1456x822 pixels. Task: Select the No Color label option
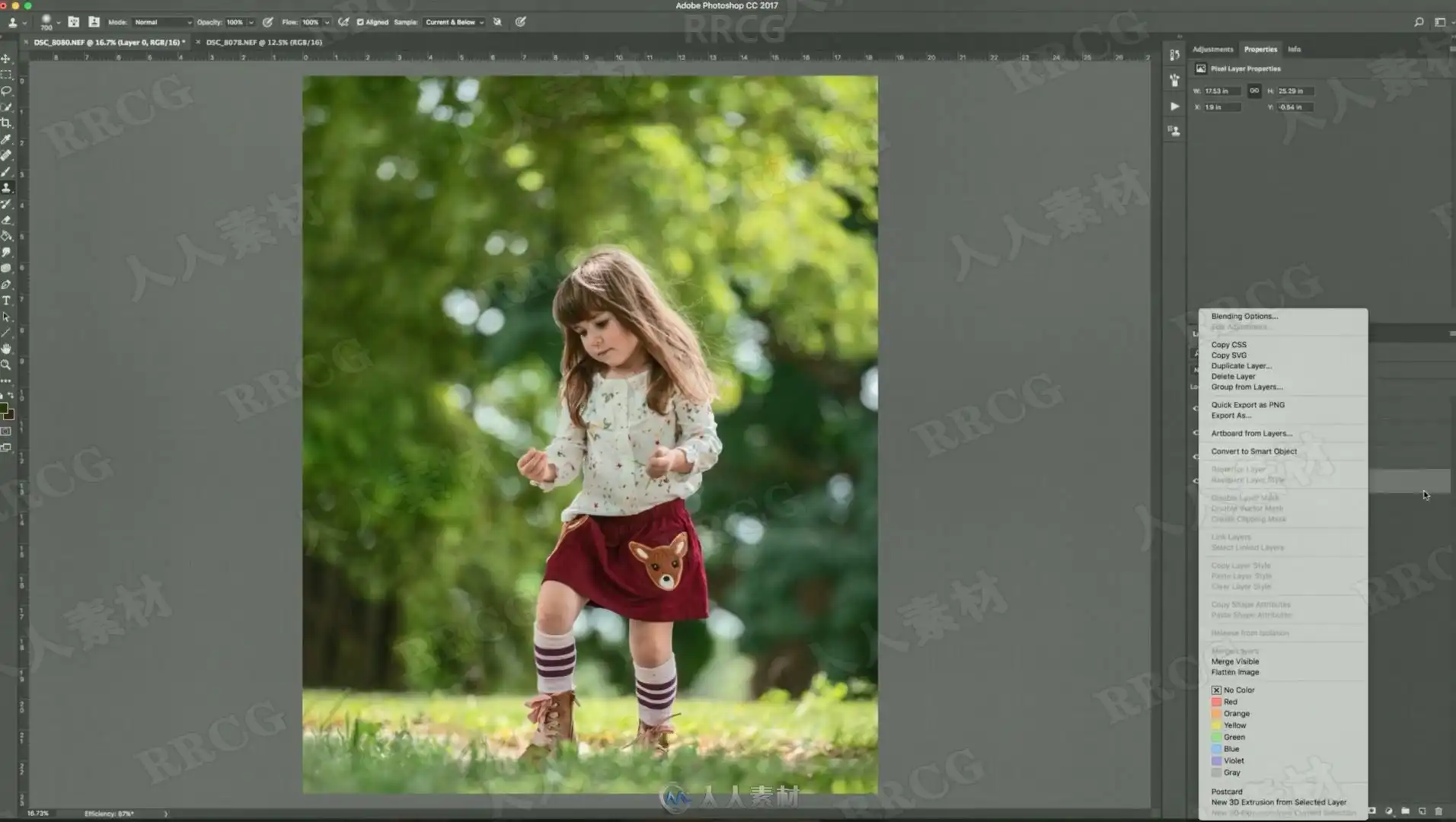click(1233, 690)
